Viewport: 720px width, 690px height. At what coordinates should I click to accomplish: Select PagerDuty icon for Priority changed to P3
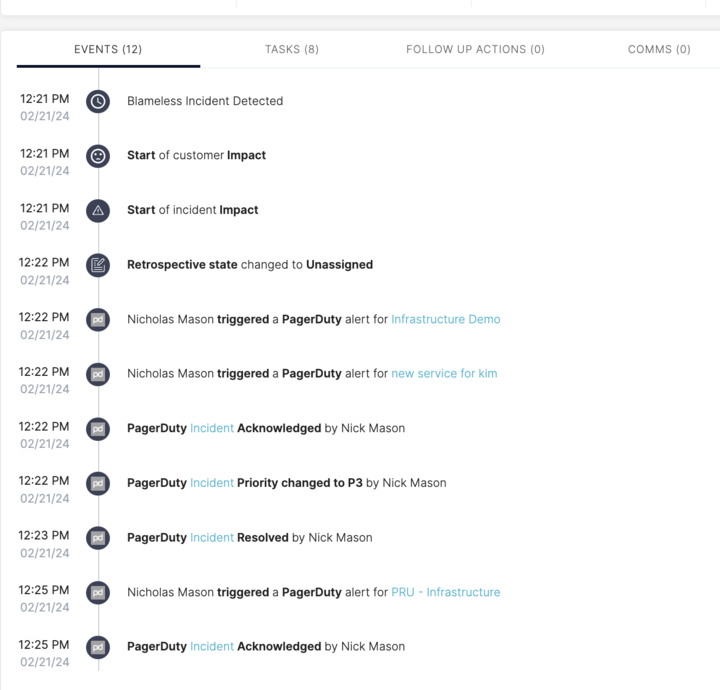[98, 483]
